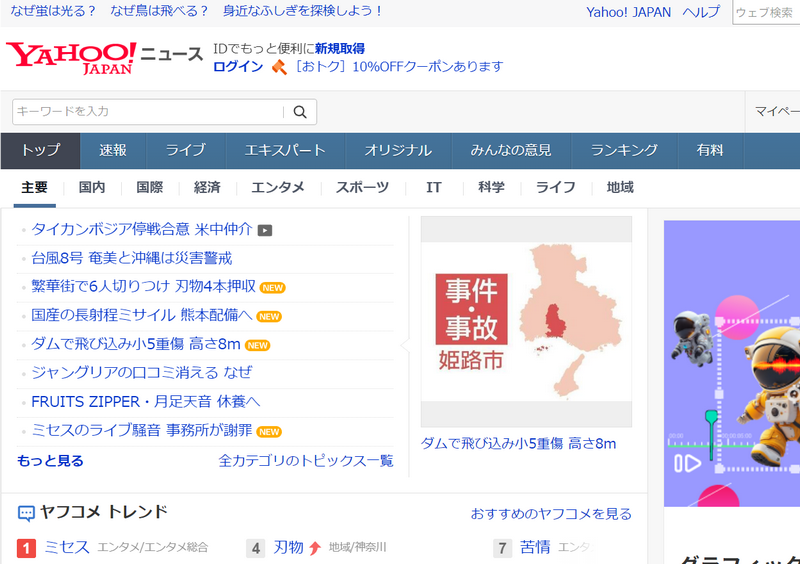Screen dimensions: 800x564
Task: Click the なぜ蛍は光る？ banner link
Action: [x=53, y=11]
